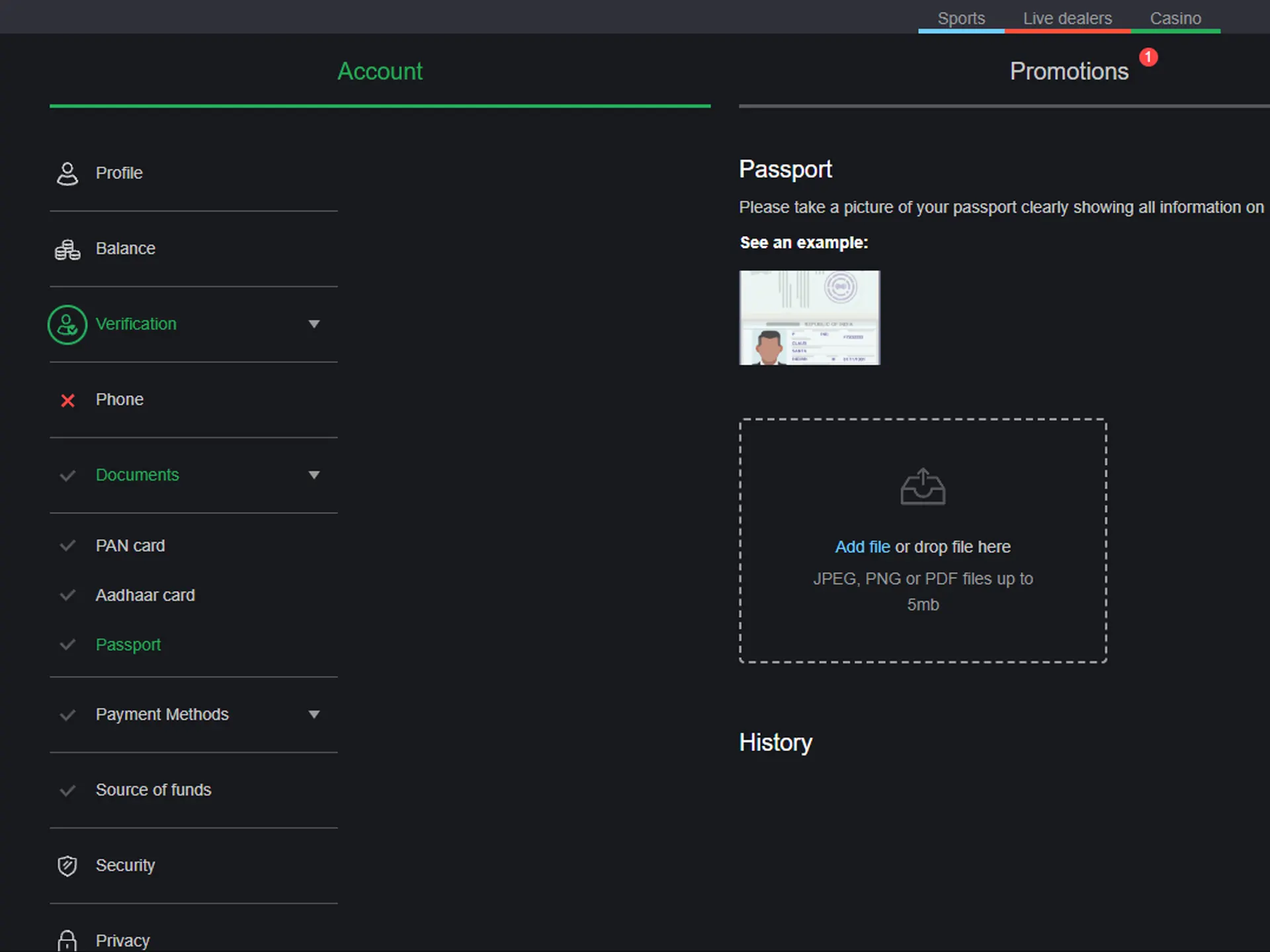The height and width of the screenshot is (952, 1270).
Task: Click the Privacy lock icon
Action: pos(67,940)
